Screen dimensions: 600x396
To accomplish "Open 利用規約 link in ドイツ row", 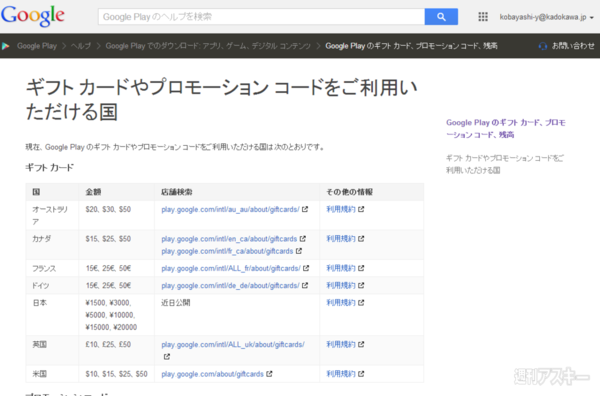I will pos(341,285).
